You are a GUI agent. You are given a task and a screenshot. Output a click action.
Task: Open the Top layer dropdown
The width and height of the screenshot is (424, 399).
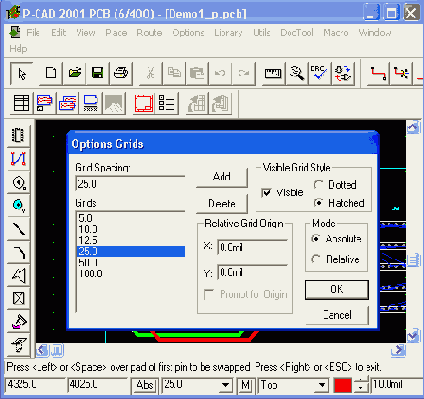321,385
